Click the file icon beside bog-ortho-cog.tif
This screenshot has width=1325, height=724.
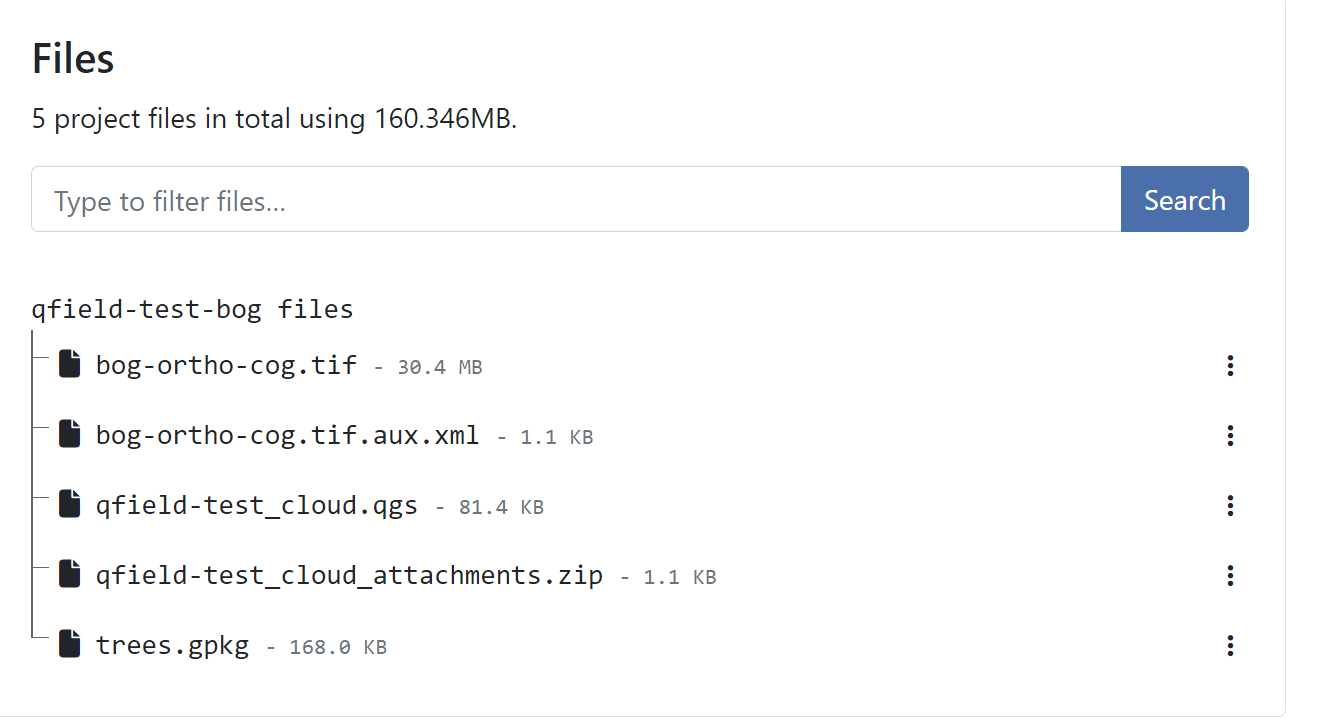pyautogui.click(x=69, y=365)
